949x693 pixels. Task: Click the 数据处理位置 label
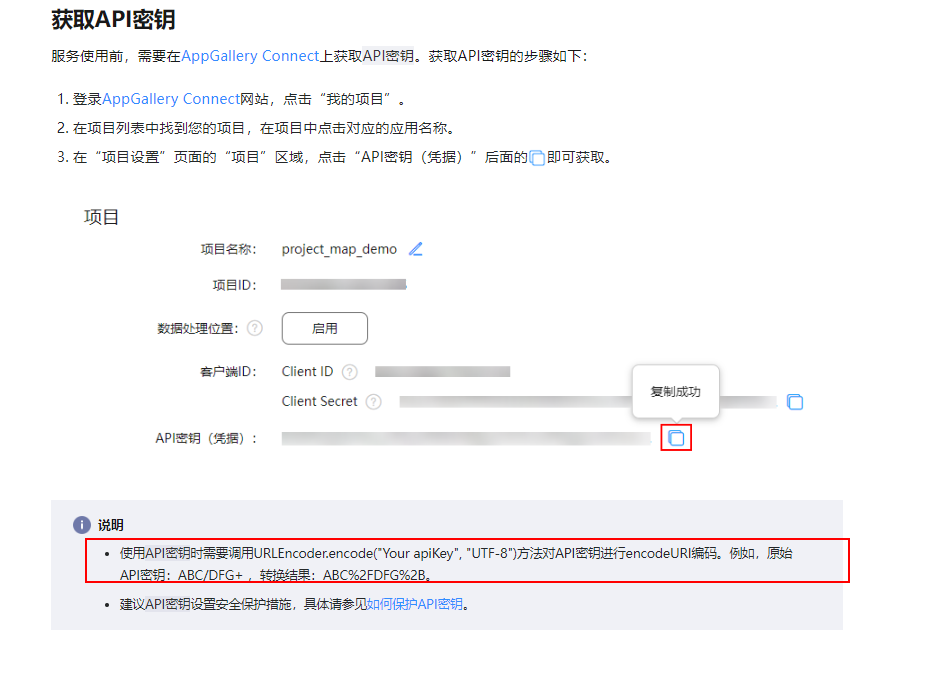198,328
